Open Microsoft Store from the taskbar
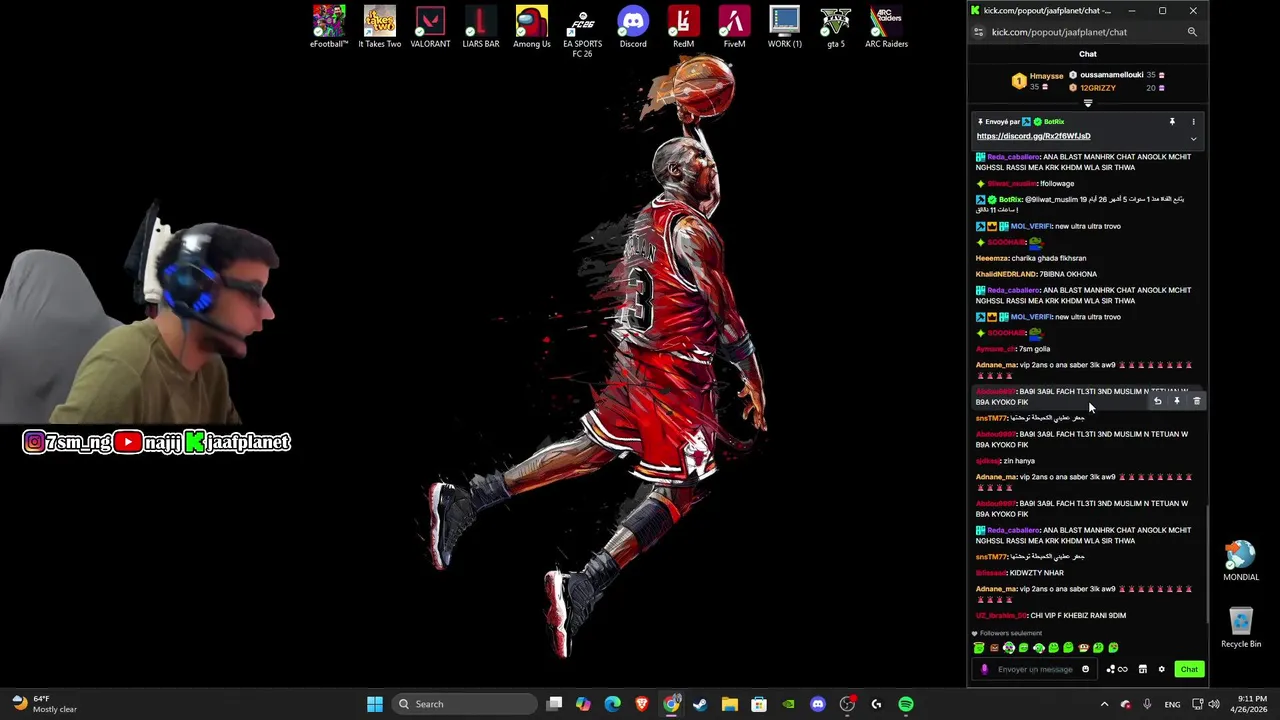 pos(759,704)
